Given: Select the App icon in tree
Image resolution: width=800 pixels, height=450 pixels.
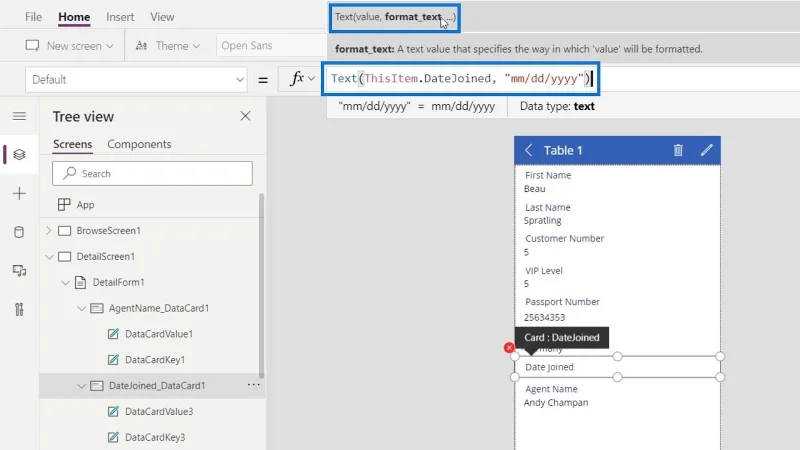Looking at the screenshot, I should (64, 205).
